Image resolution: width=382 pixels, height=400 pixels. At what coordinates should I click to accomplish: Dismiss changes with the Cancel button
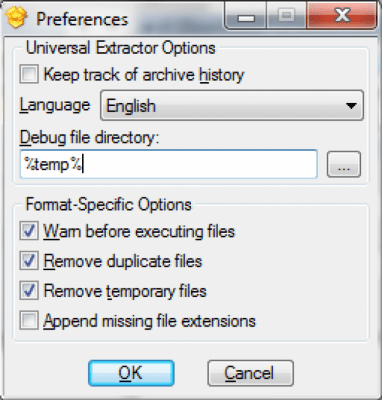pos(250,373)
